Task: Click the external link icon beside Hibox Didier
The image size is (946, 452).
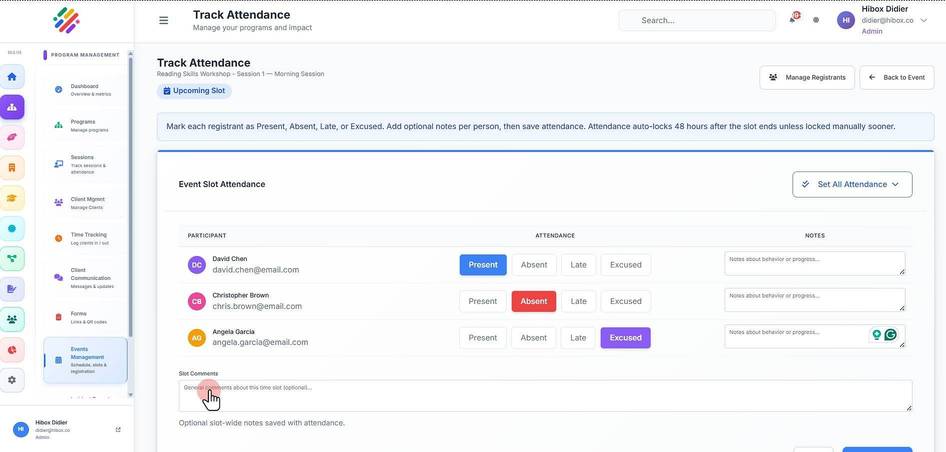Action: (x=118, y=430)
